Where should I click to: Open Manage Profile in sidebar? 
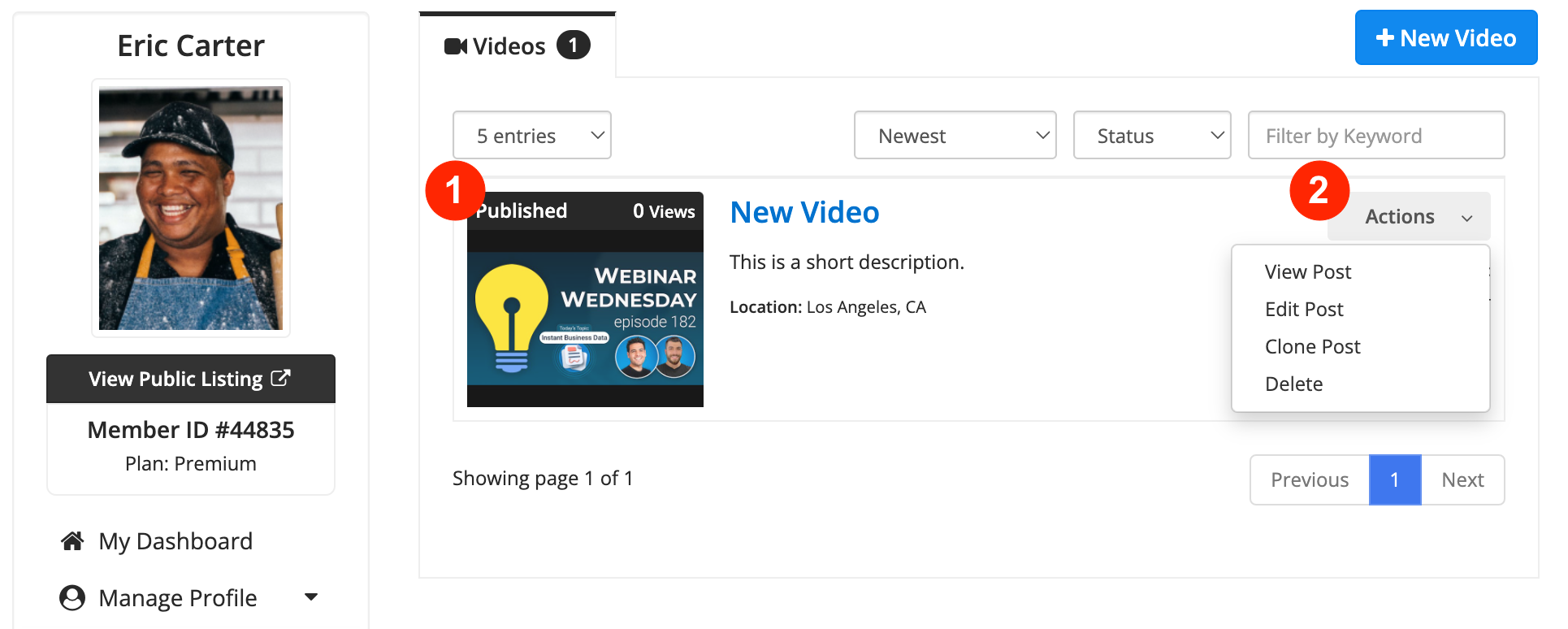pos(178,598)
